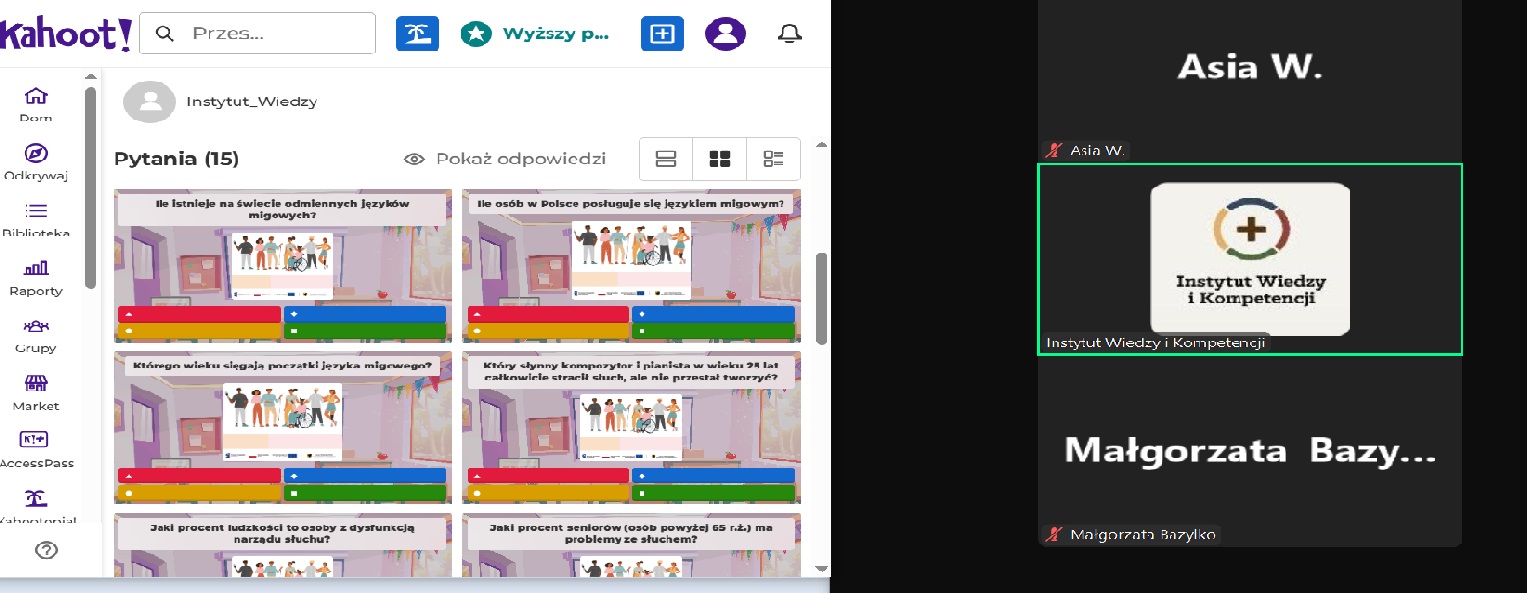Screen dimensions: 1527x593
Task: Click the questions list scrollbar thumb
Action: pos(822,297)
